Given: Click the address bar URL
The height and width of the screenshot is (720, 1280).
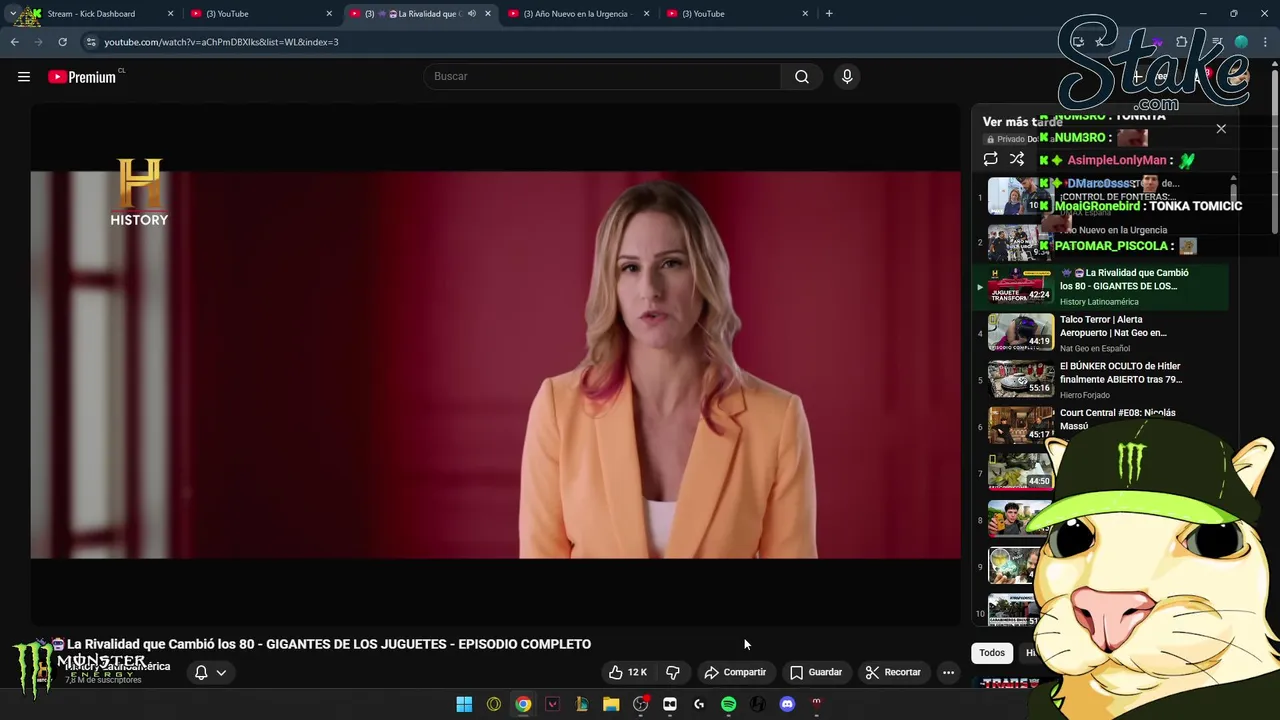Looking at the screenshot, I should point(221,42).
